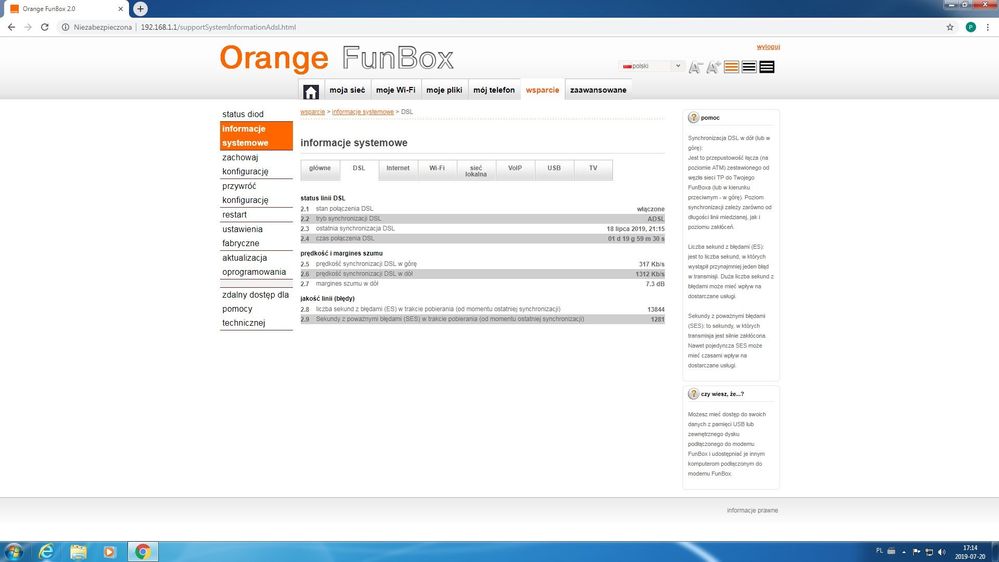
Task: Click the Orange FunBox logo
Action: pos(336,59)
